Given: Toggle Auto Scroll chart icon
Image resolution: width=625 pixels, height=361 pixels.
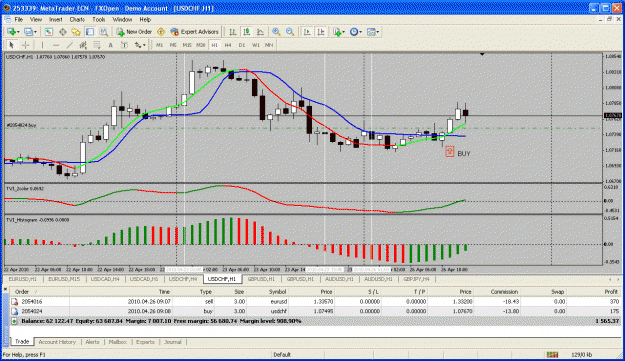Looking at the screenshot, I should point(307,32).
